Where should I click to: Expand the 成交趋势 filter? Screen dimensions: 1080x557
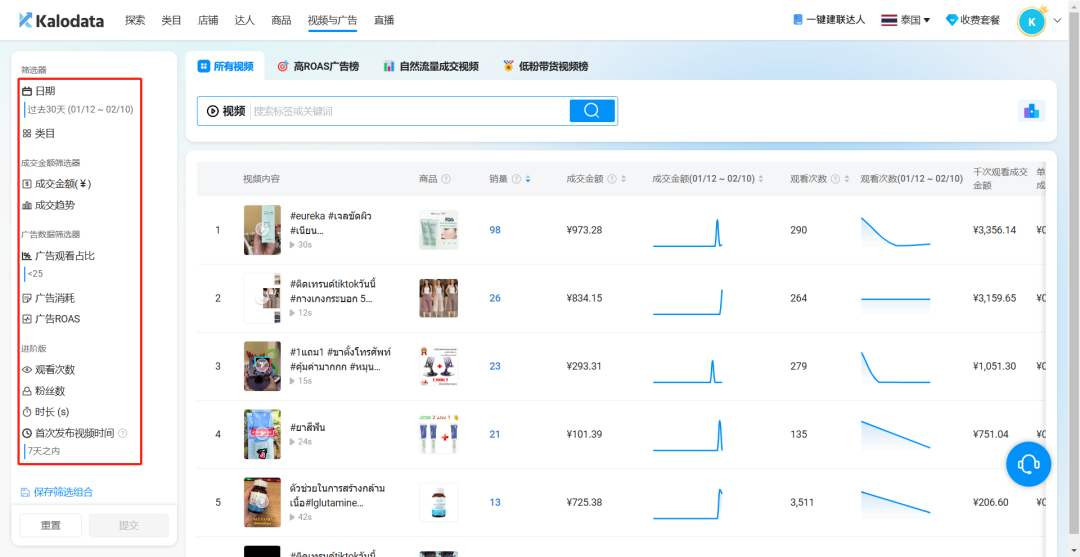point(48,205)
